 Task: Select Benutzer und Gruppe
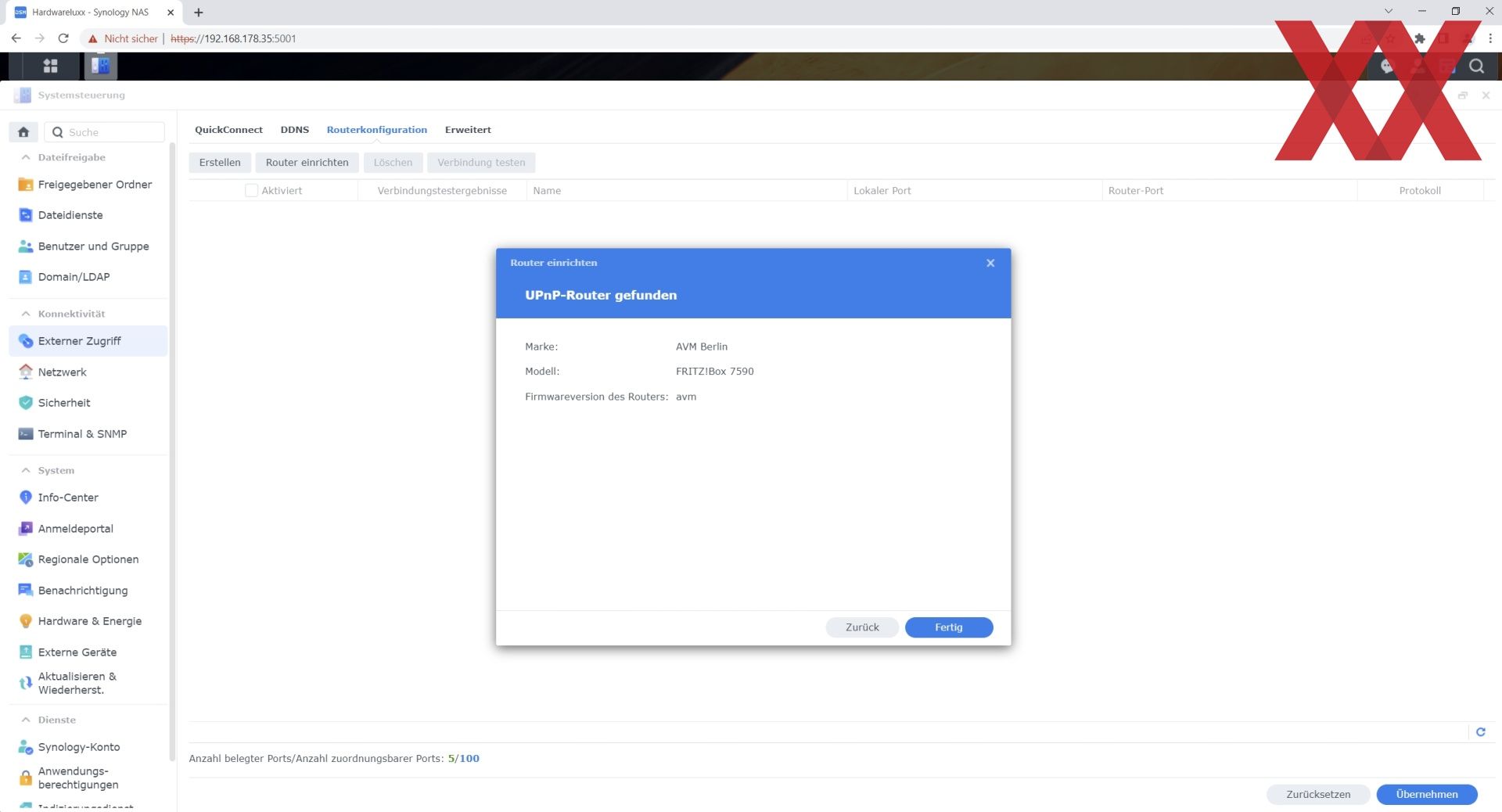(x=88, y=246)
